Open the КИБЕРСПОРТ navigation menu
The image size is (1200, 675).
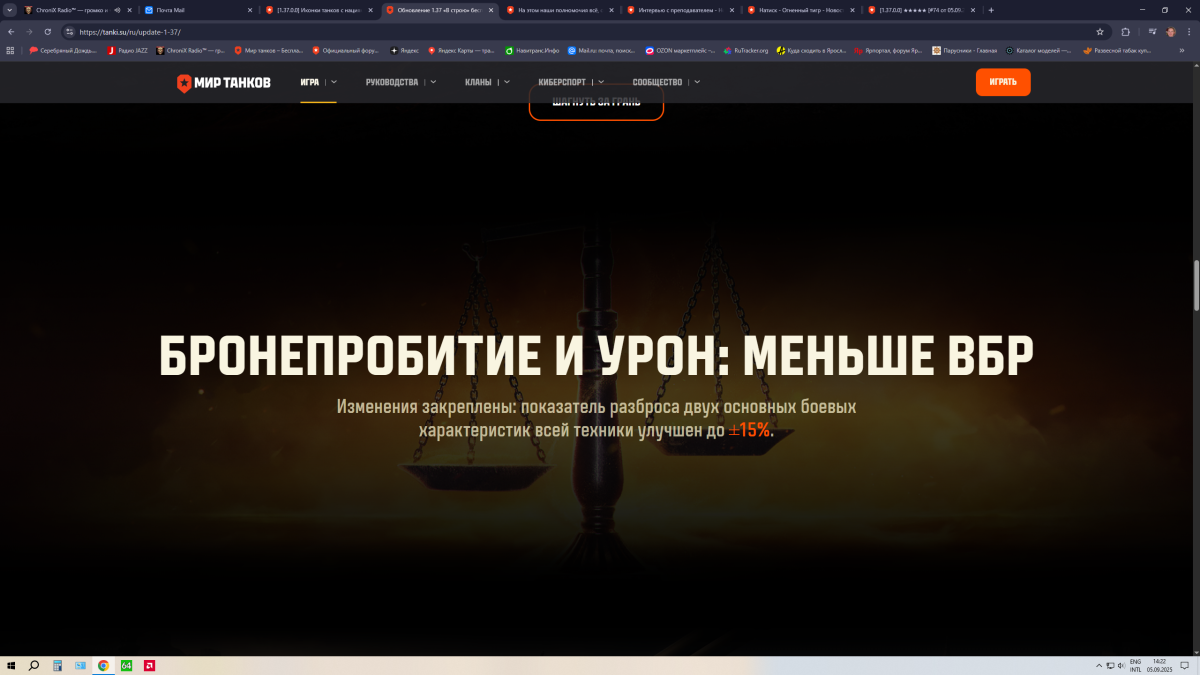pos(562,82)
